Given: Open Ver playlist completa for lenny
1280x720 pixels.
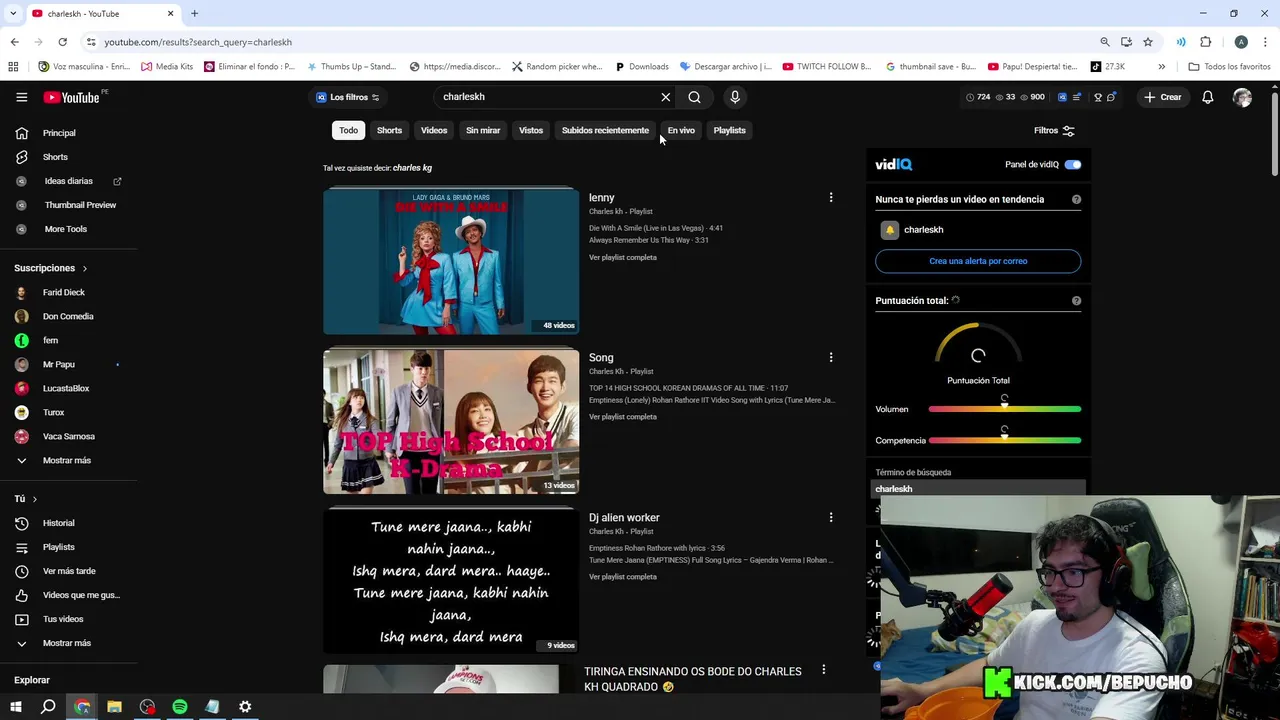Looking at the screenshot, I should pyautogui.click(x=622, y=257).
